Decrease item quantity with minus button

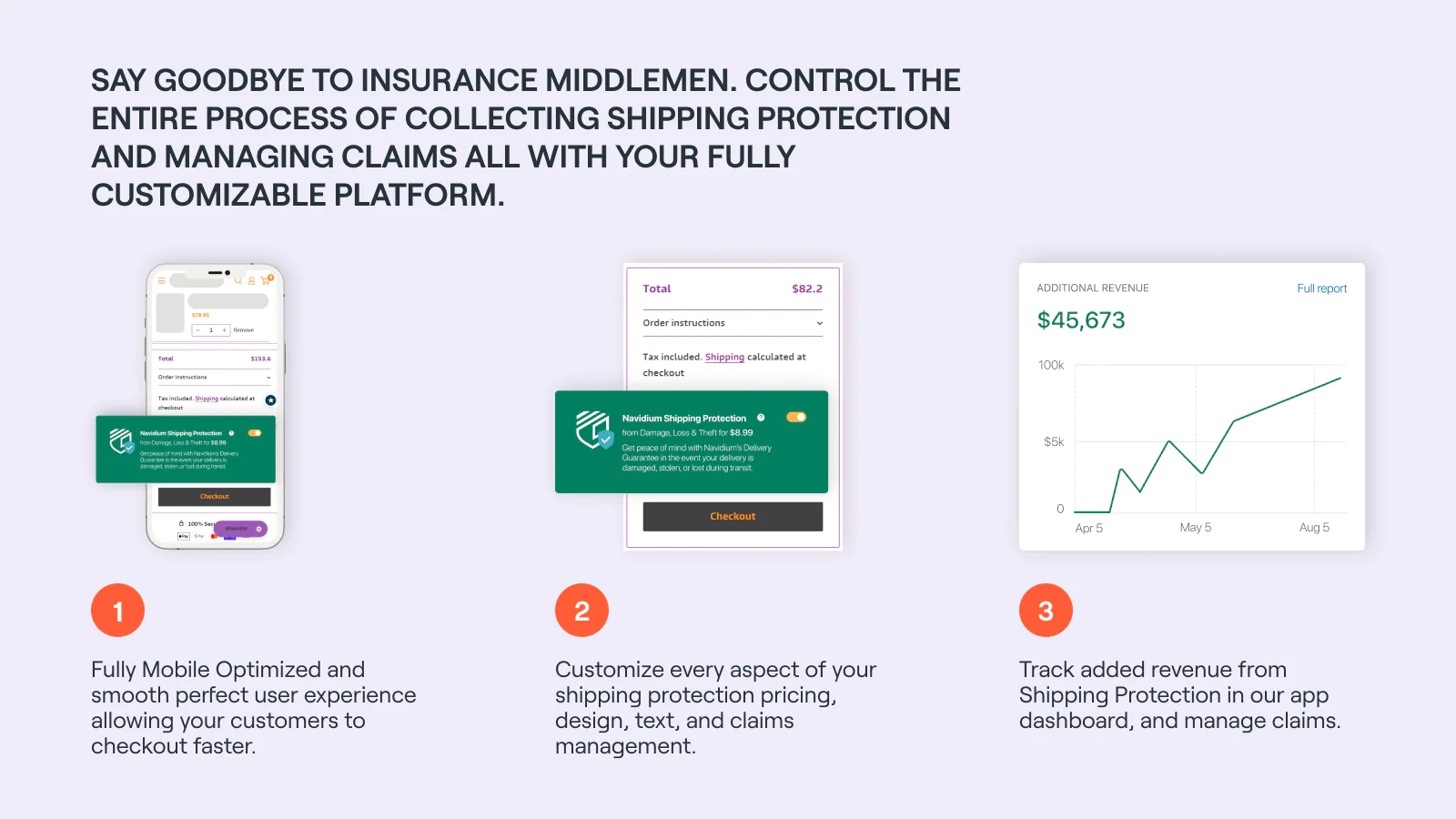pos(197,330)
